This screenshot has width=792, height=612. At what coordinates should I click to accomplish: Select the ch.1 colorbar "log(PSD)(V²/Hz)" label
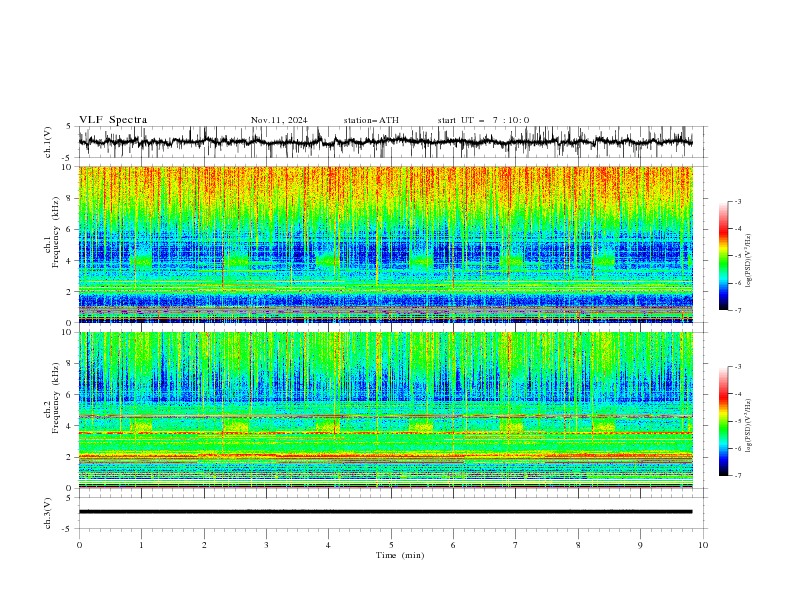click(749, 261)
